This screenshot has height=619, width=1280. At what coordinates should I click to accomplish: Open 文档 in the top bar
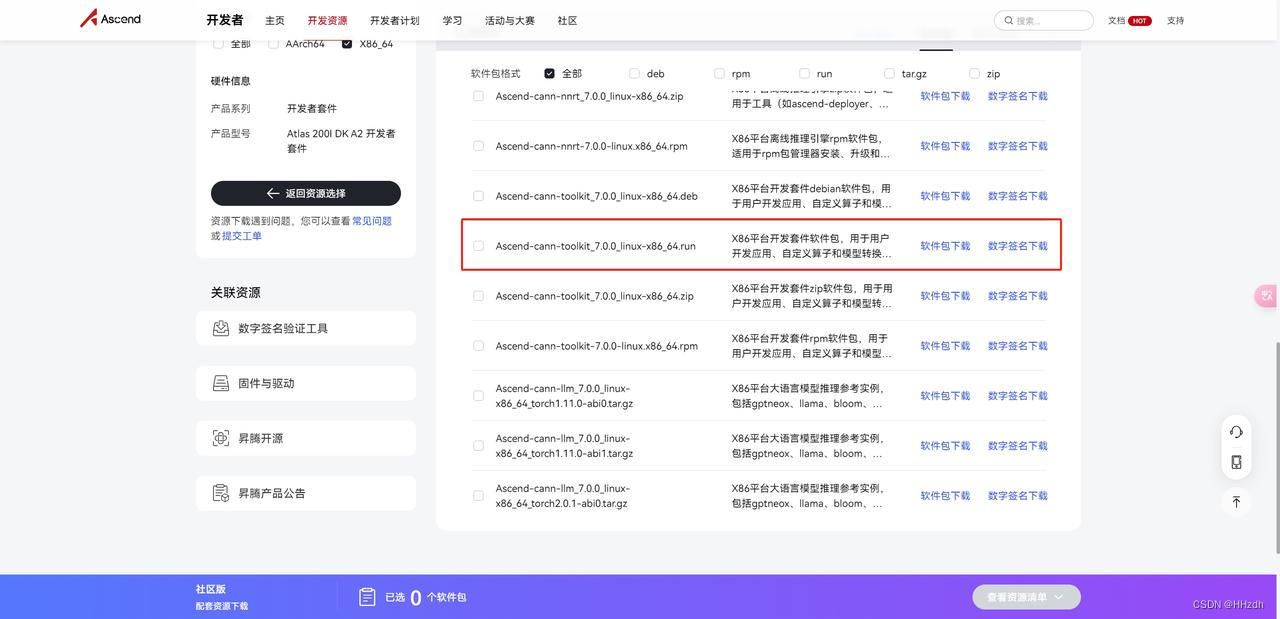click(1116, 21)
